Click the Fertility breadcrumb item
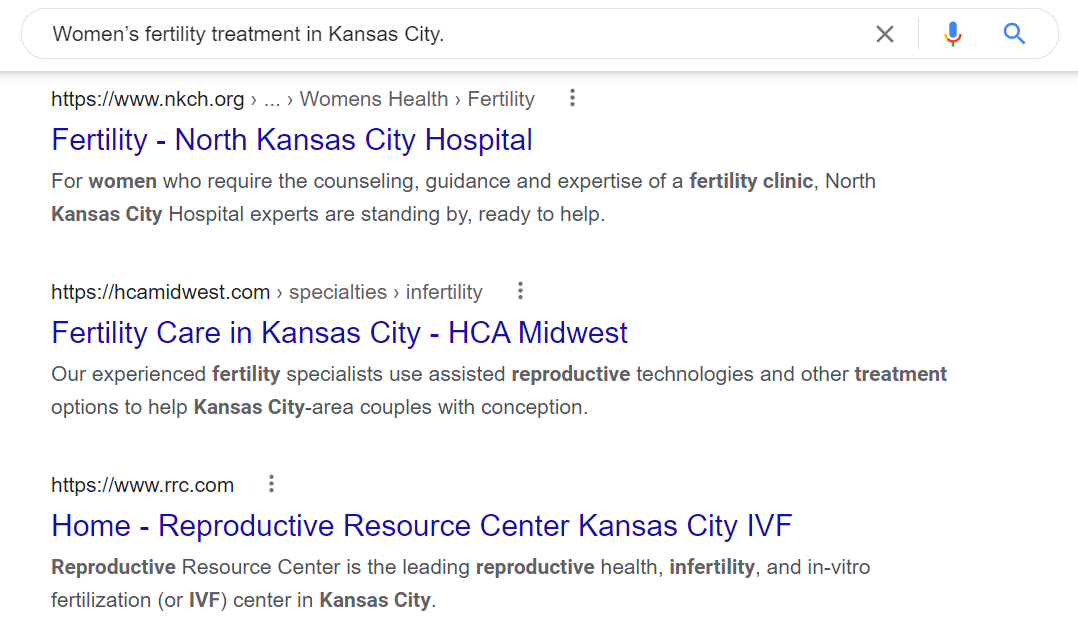 tap(501, 98)
